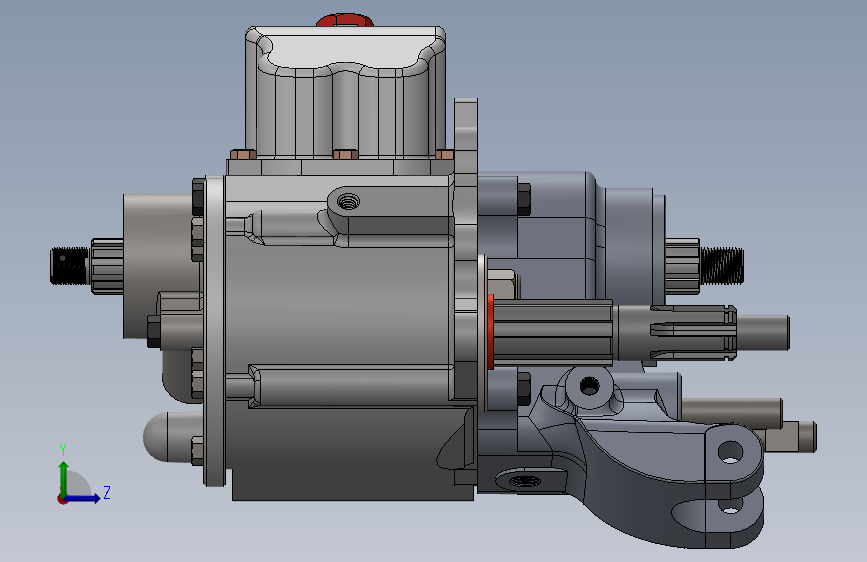Select the dark lower sump block of the main housing

click(x=352, y=454)
